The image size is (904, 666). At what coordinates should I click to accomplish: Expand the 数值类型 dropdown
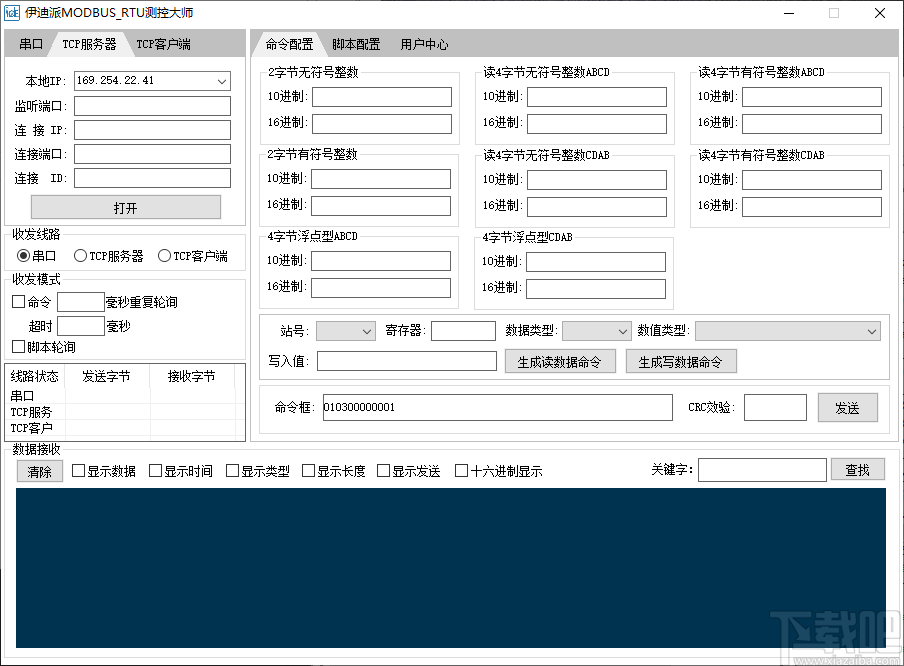pos(787,331)
